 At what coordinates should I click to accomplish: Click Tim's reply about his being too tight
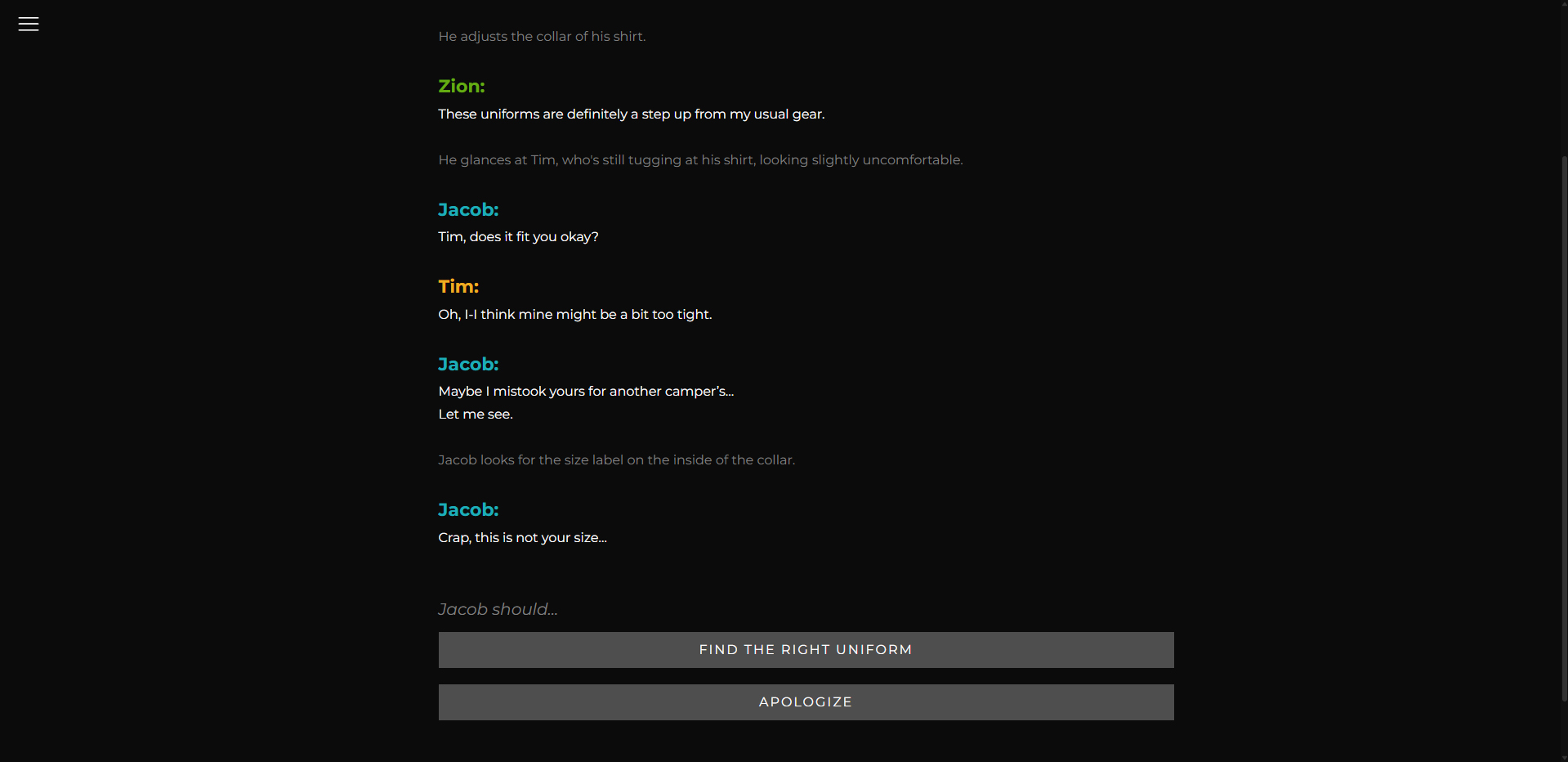click(x=575, y=315)
